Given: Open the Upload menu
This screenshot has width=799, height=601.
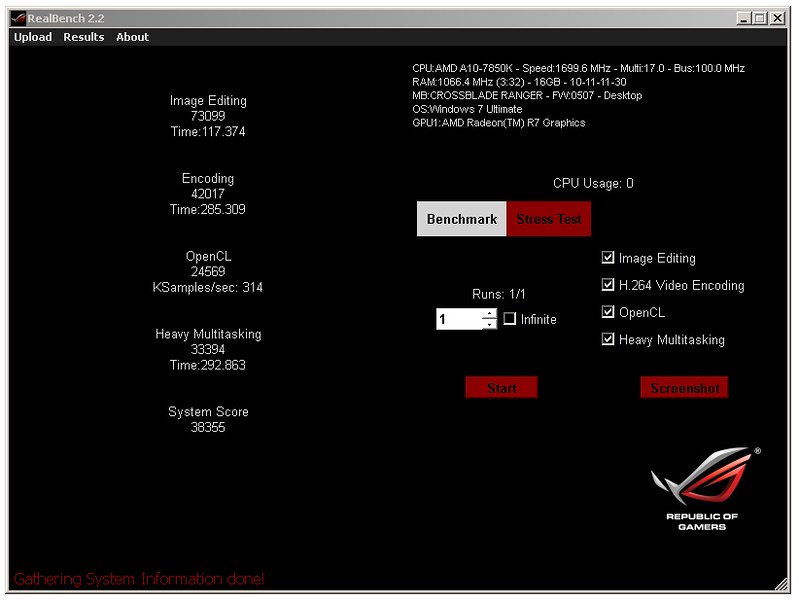Looking at the screenshot, I should [x=33, y=37].
